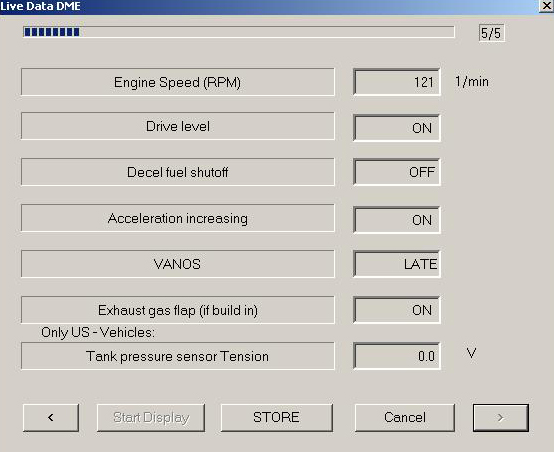Click the Decel fuel shutoff OFF value

[397, 172]
